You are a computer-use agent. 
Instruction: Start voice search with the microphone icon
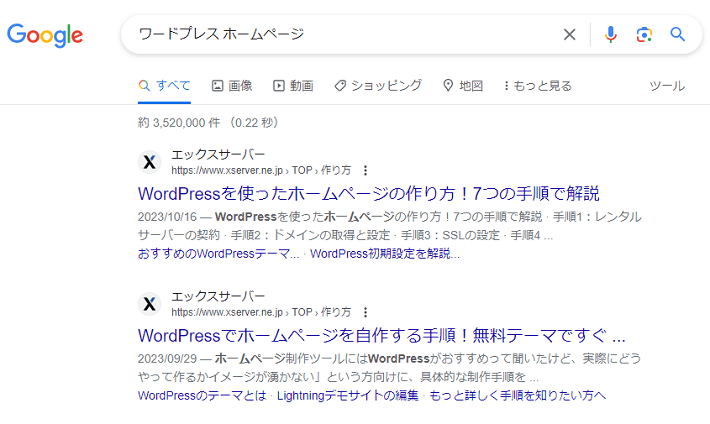coord(610,34)
